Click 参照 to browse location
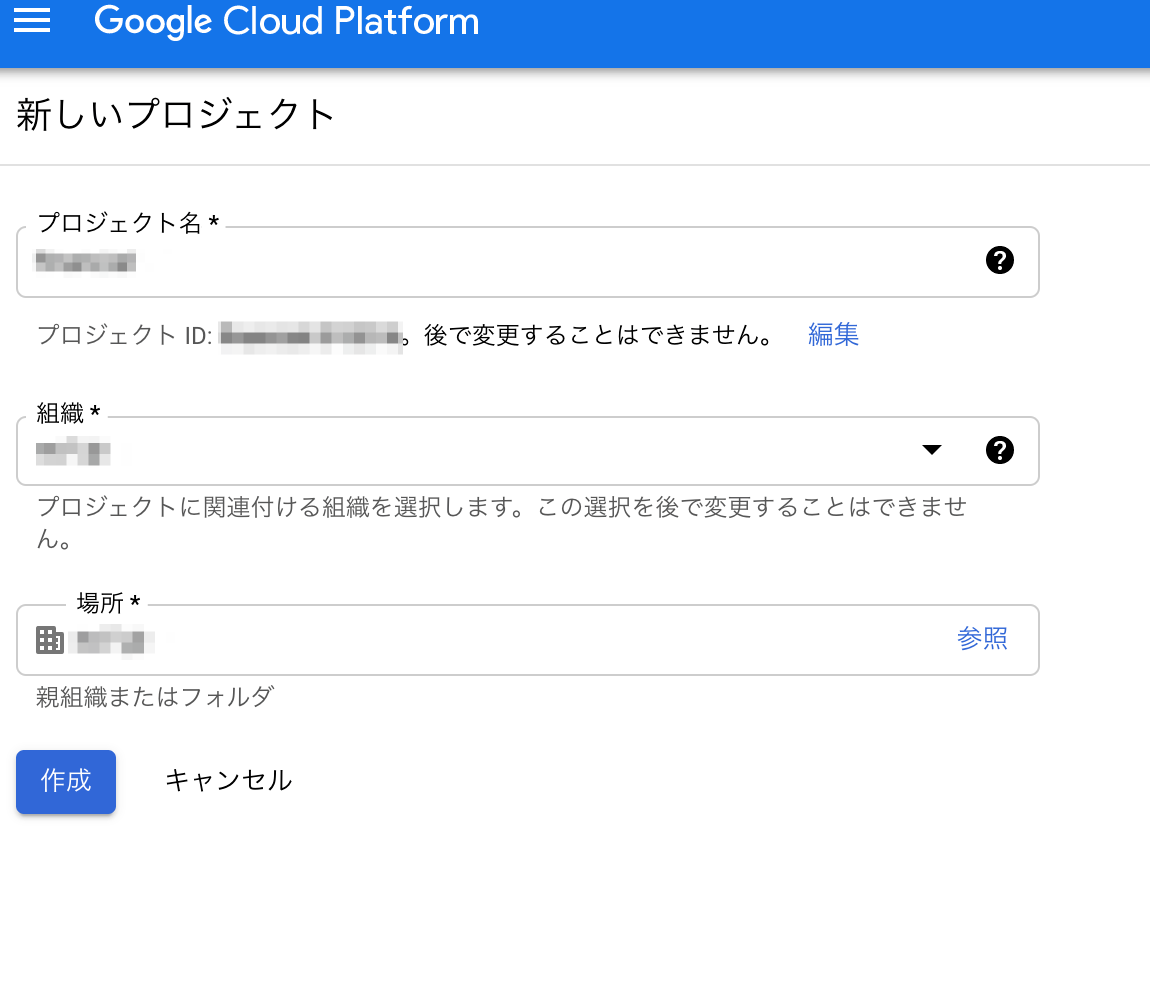The height and width of the screenshot is (986, 1150). tap(982, 638)
